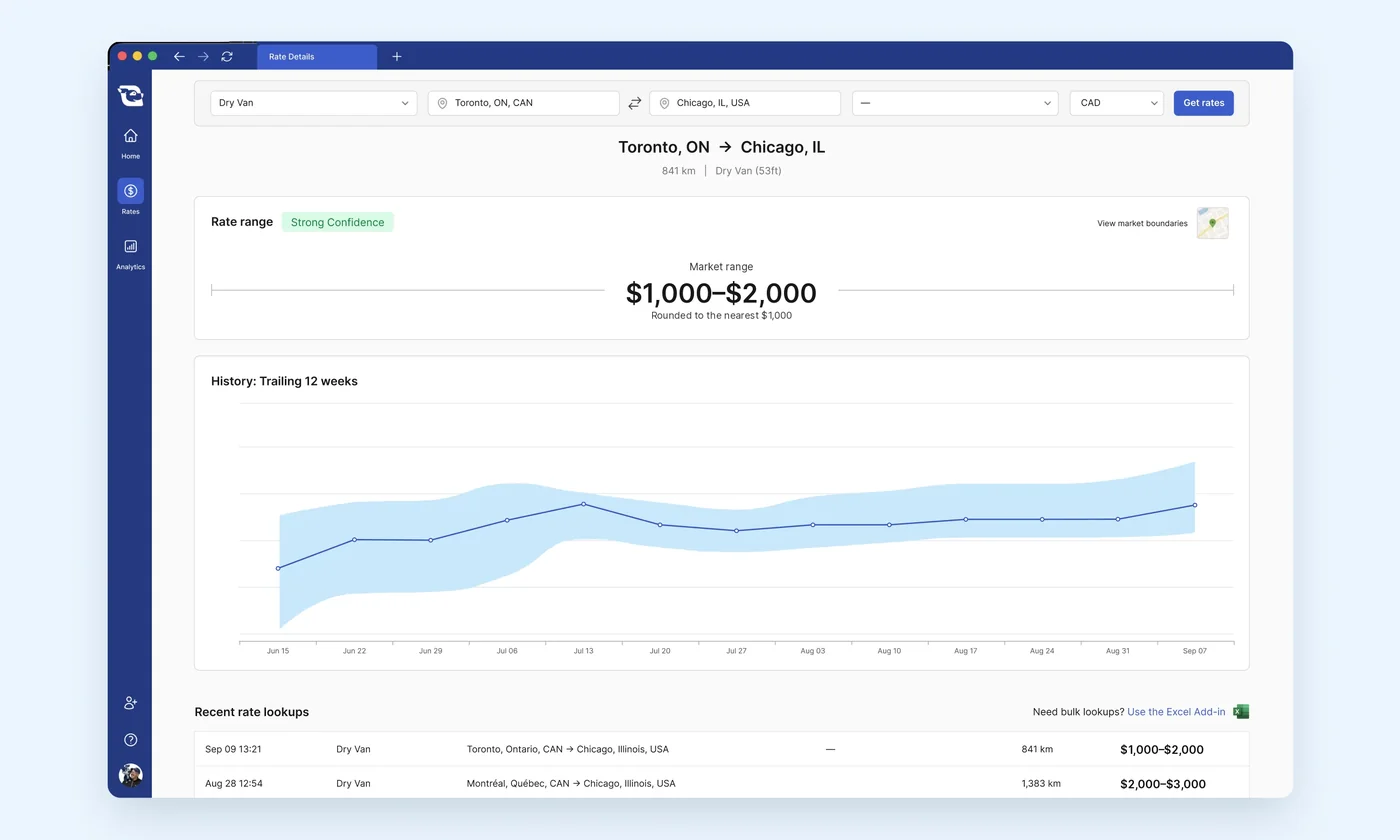Screen dimensions: 1400x840
Task: Open the market boundaries map thumbnail
Action: pos(1213,223)
